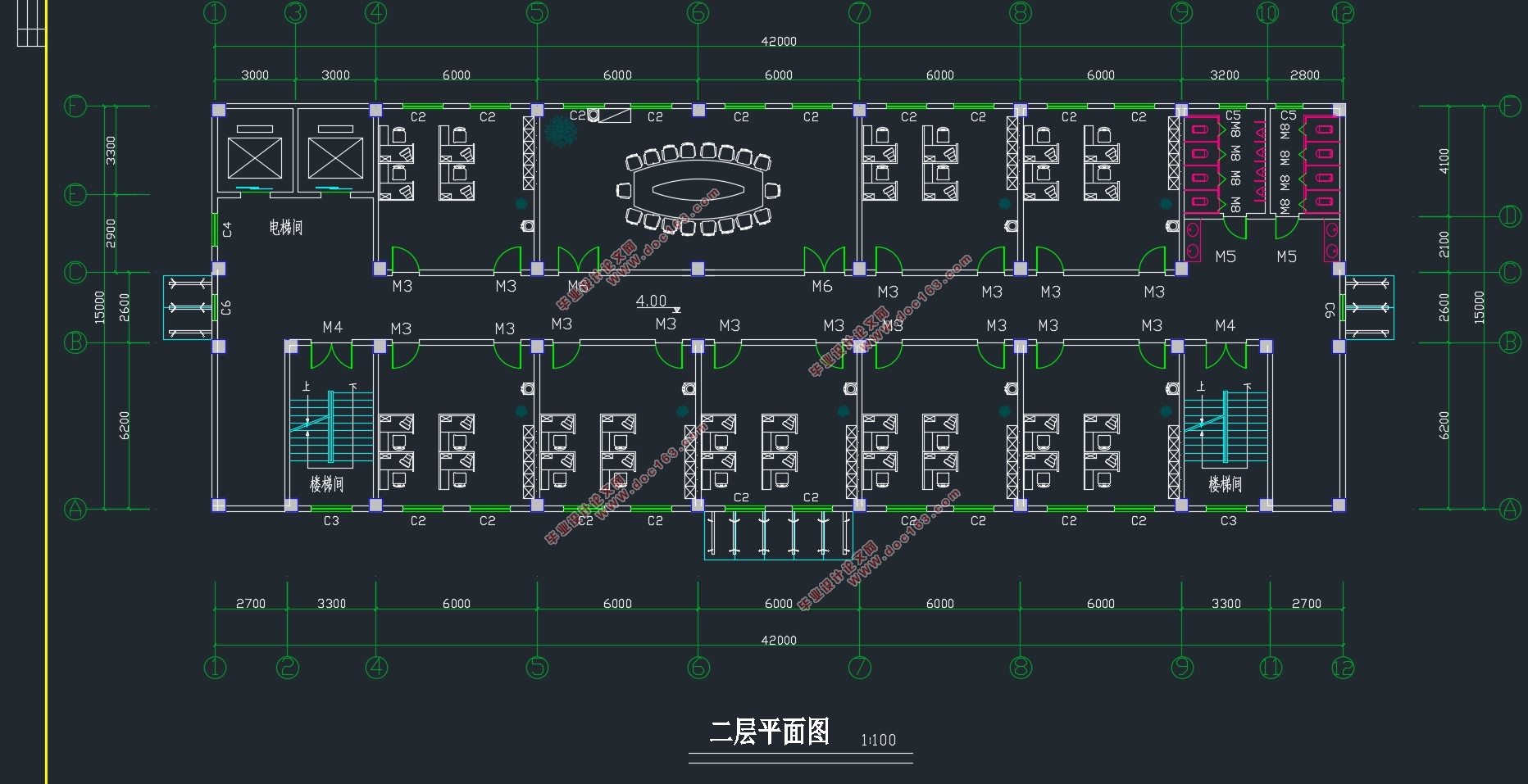This screenshot has width=1528, height=784.
Task: Click the M6 label right of conference room
Action: pos(822,286)
